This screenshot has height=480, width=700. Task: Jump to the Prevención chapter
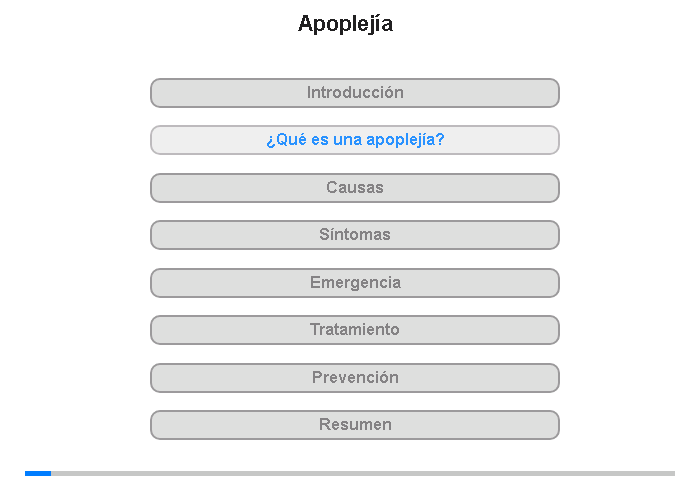354,378
